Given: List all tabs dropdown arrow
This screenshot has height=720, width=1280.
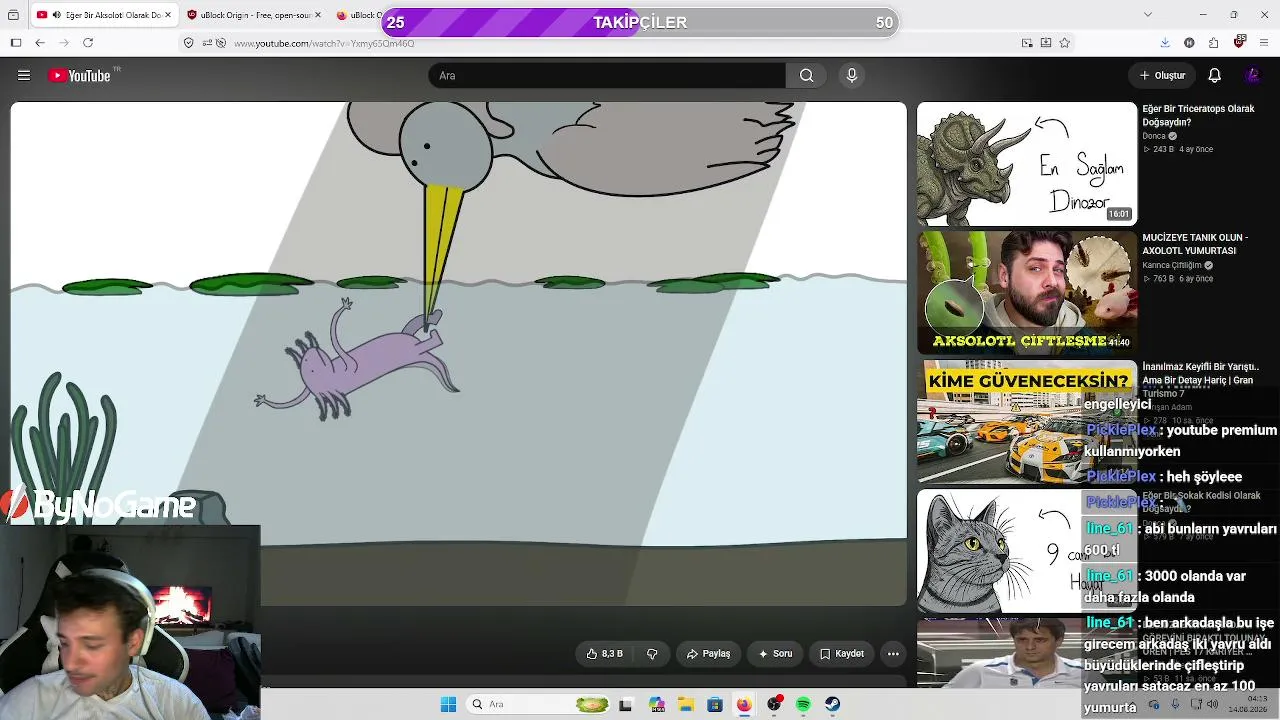Looking at the screenshot, I should tap(1148, 15).
